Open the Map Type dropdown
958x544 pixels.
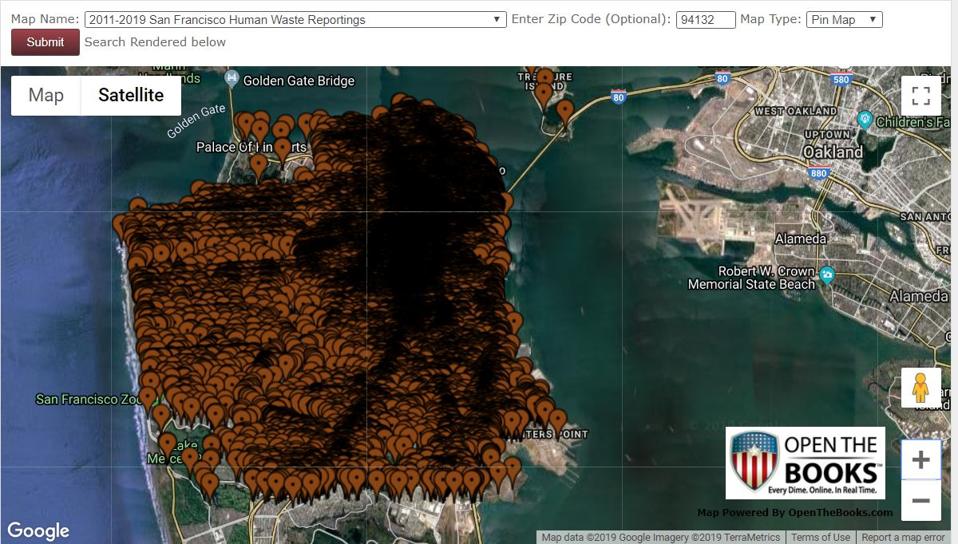pos(844,19)
